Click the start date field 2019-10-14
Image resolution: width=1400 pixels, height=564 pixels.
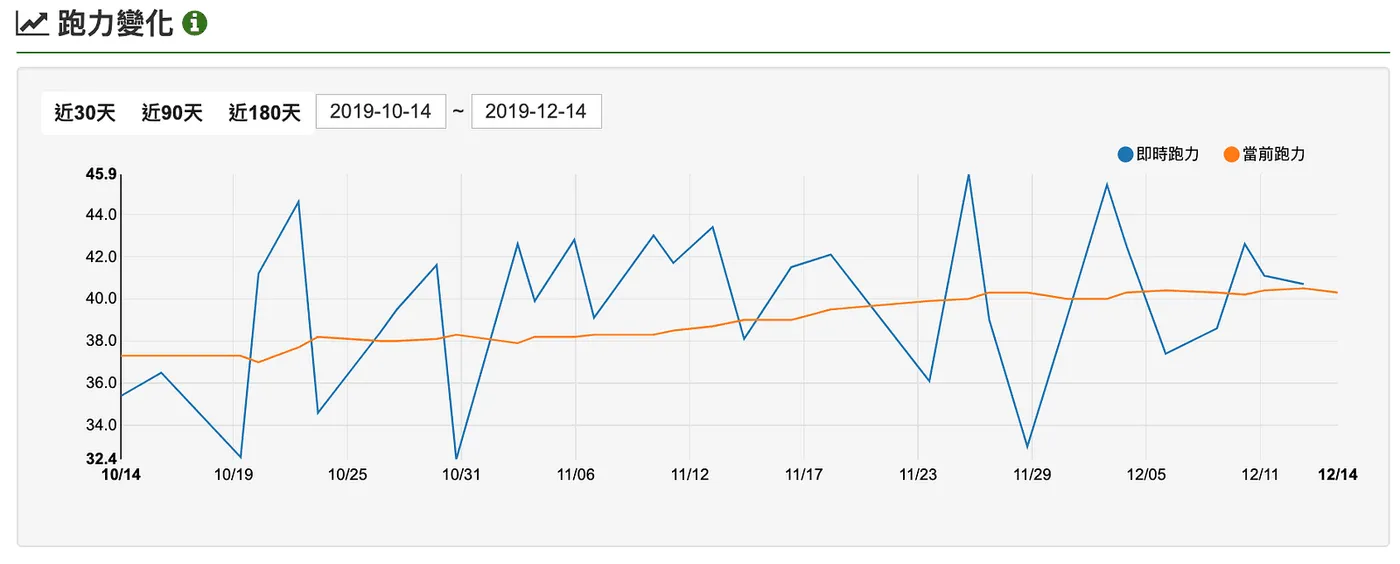click(381, 112)
